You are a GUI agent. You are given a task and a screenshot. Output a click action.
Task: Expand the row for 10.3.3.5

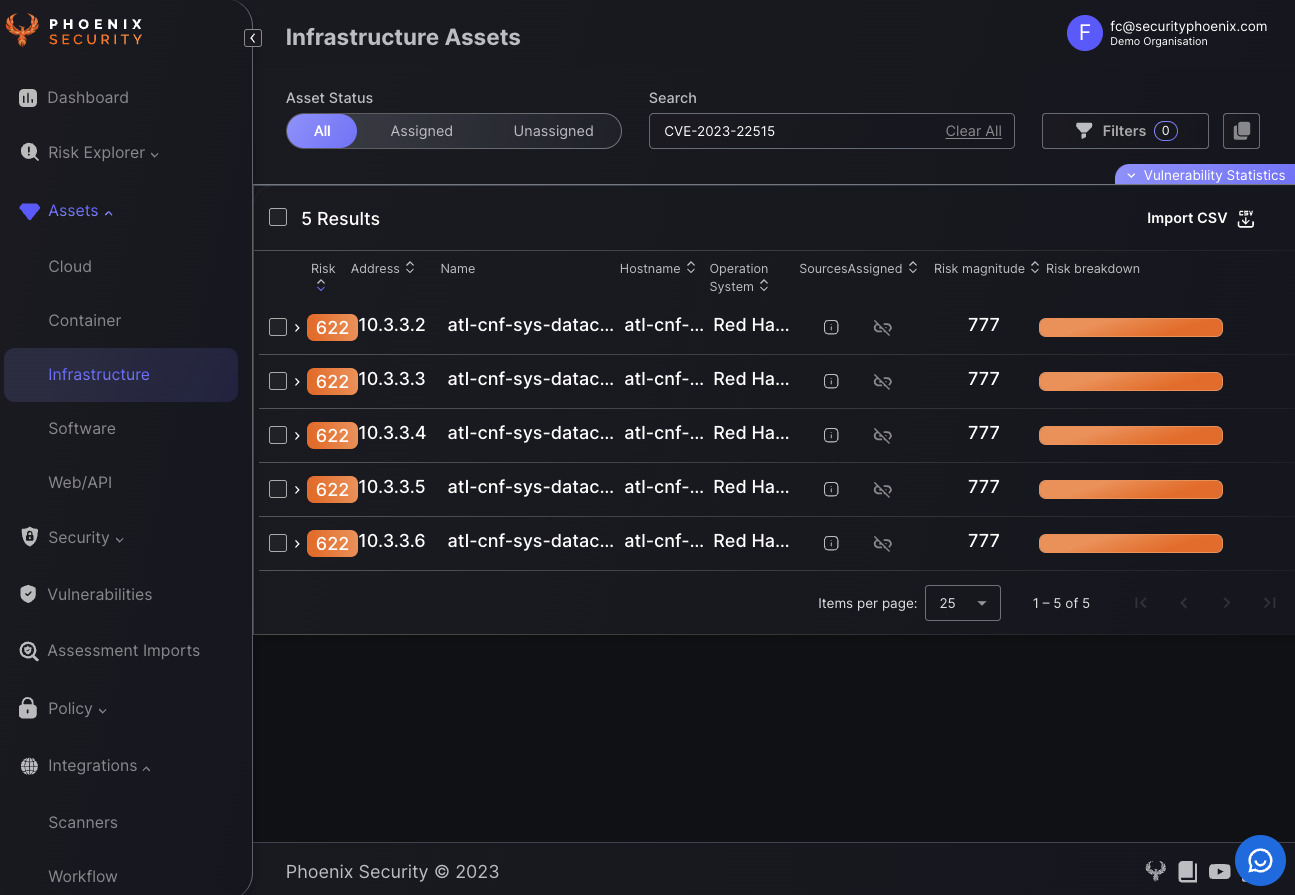(297, 489)
